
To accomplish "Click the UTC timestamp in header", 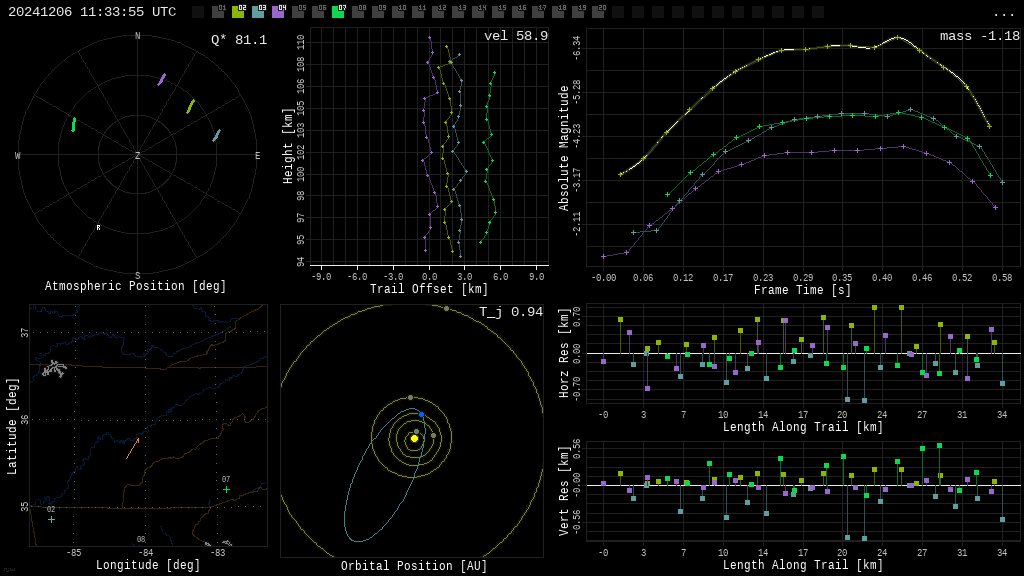I will tap(92, 12).
